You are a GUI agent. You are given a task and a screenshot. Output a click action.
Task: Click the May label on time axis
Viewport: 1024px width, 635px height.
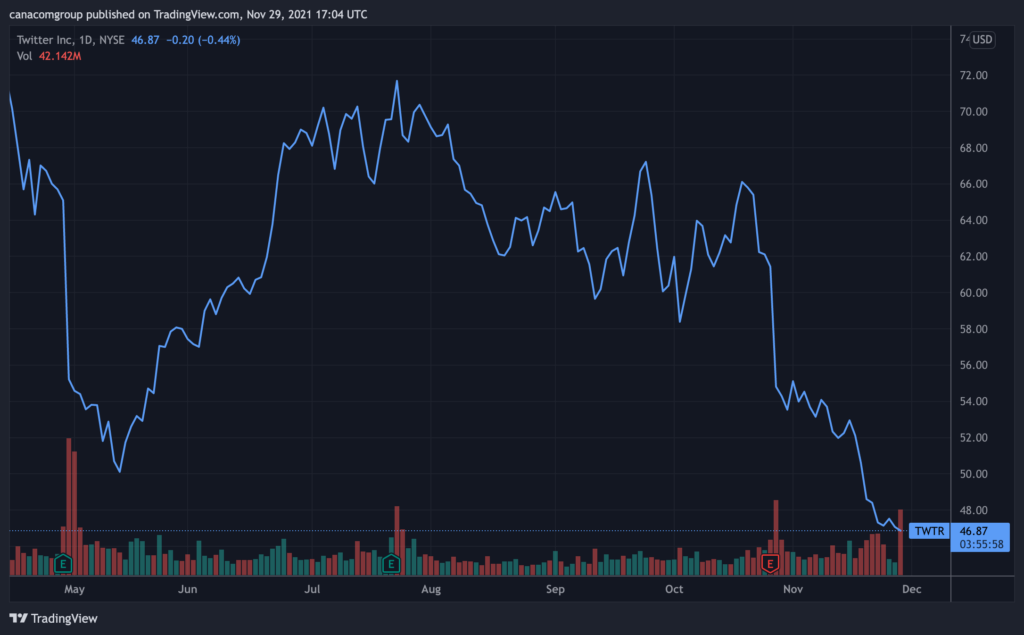click(74, 589)
